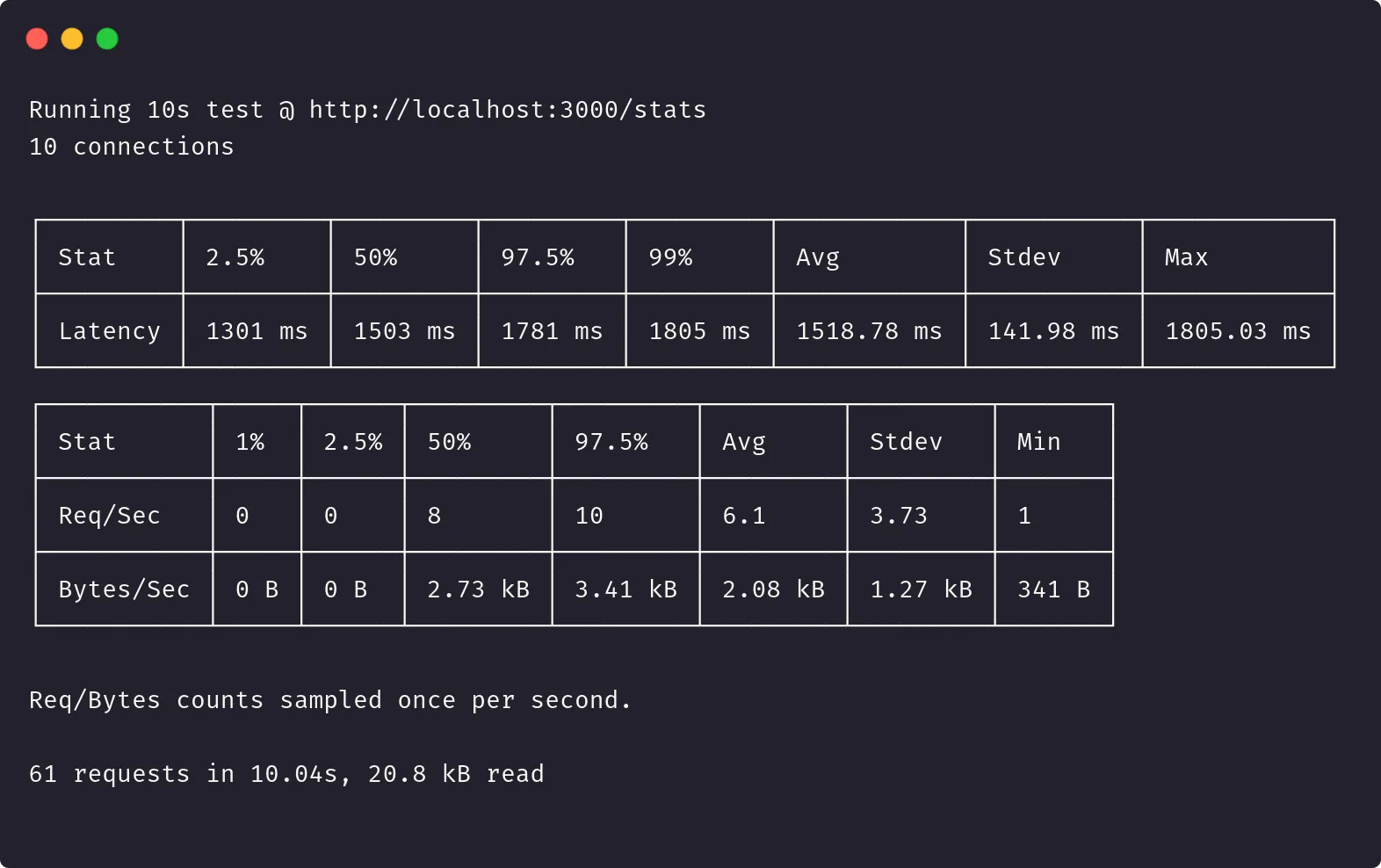Image resolution: width=1381 pixels, height=868 pixels.
Task: Click the Req/Sec row label
Action: coord(110,516)
